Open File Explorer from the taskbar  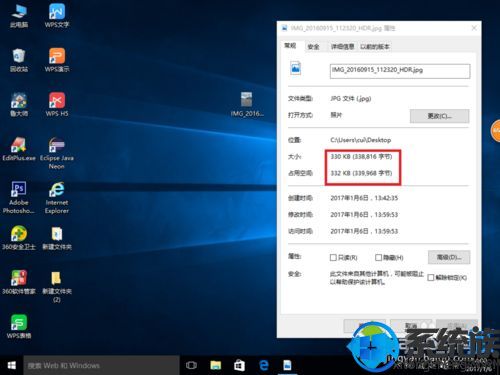[216, 365]
